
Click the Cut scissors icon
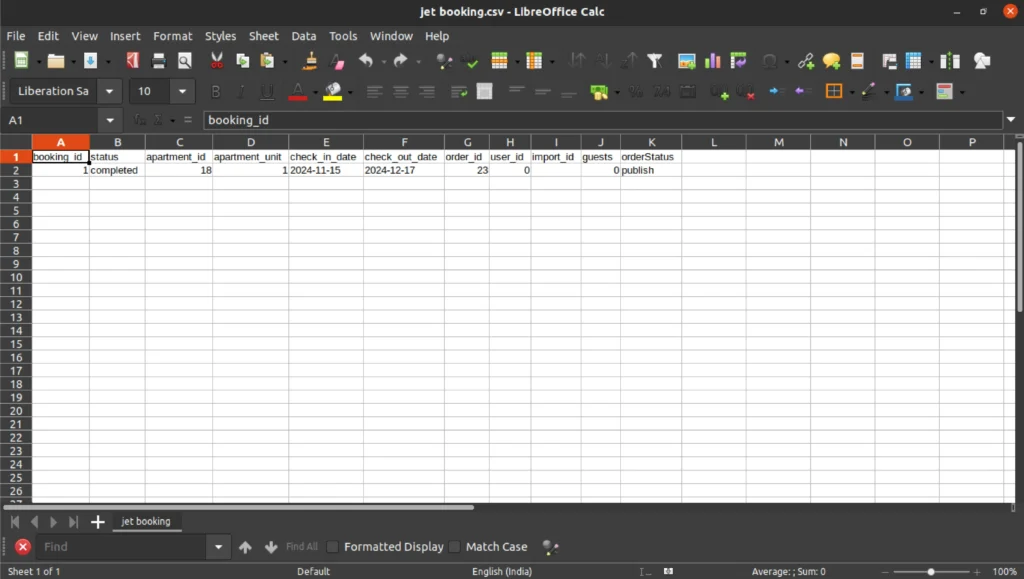[x=217, y=61]
